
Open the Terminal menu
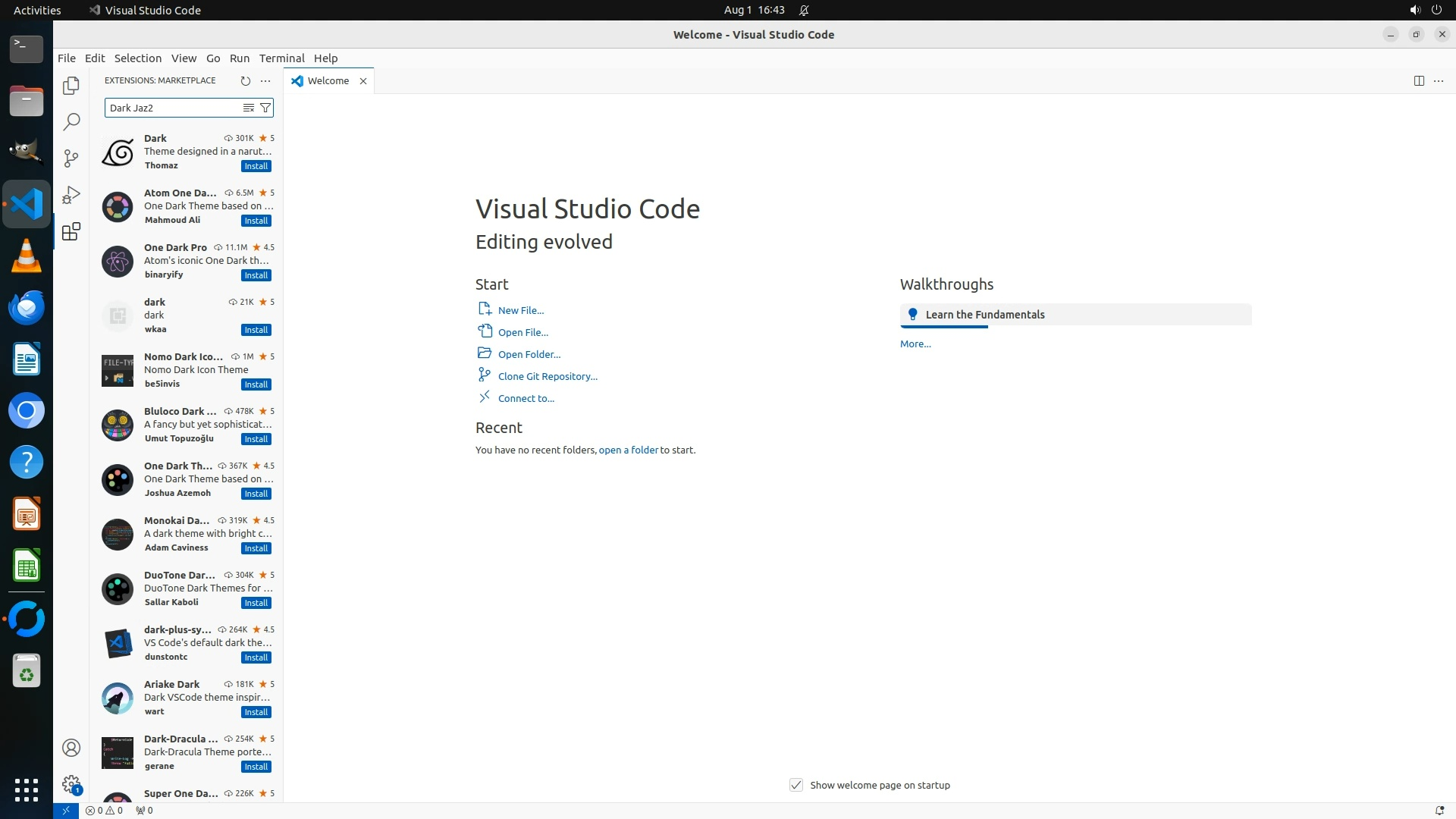click(281, 58)
